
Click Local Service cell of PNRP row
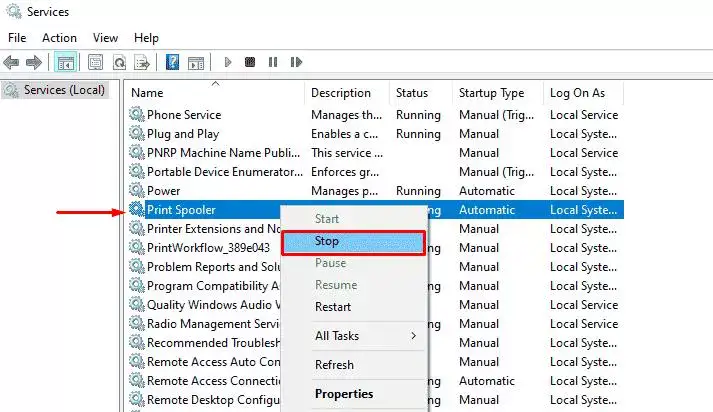(x=584, y=153)
